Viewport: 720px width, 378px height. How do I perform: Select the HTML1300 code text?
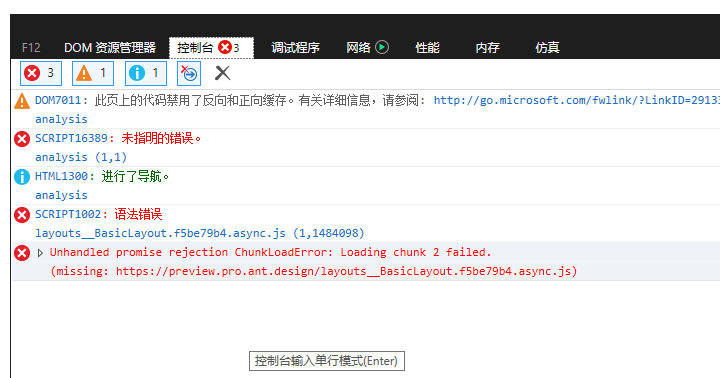(x=62, y=176)
